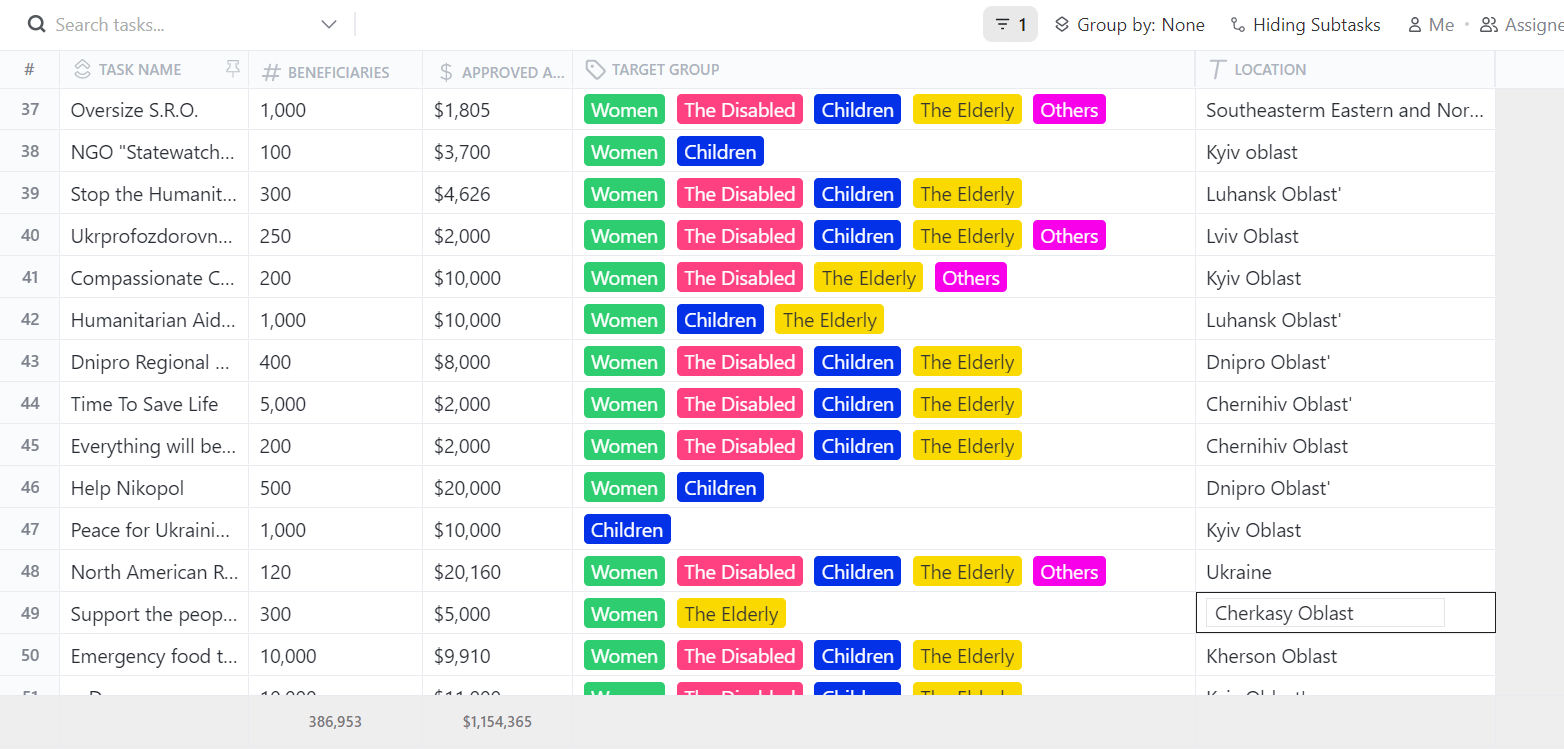Click the Task Name column layers icon

(x=82, y=69)
